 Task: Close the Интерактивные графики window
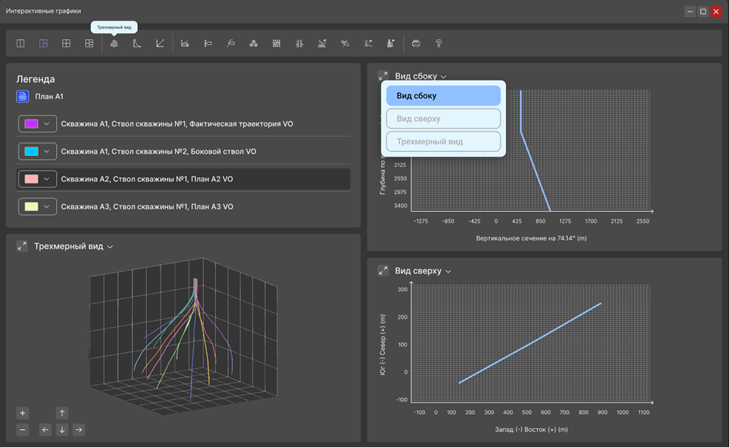coord(716,11)
